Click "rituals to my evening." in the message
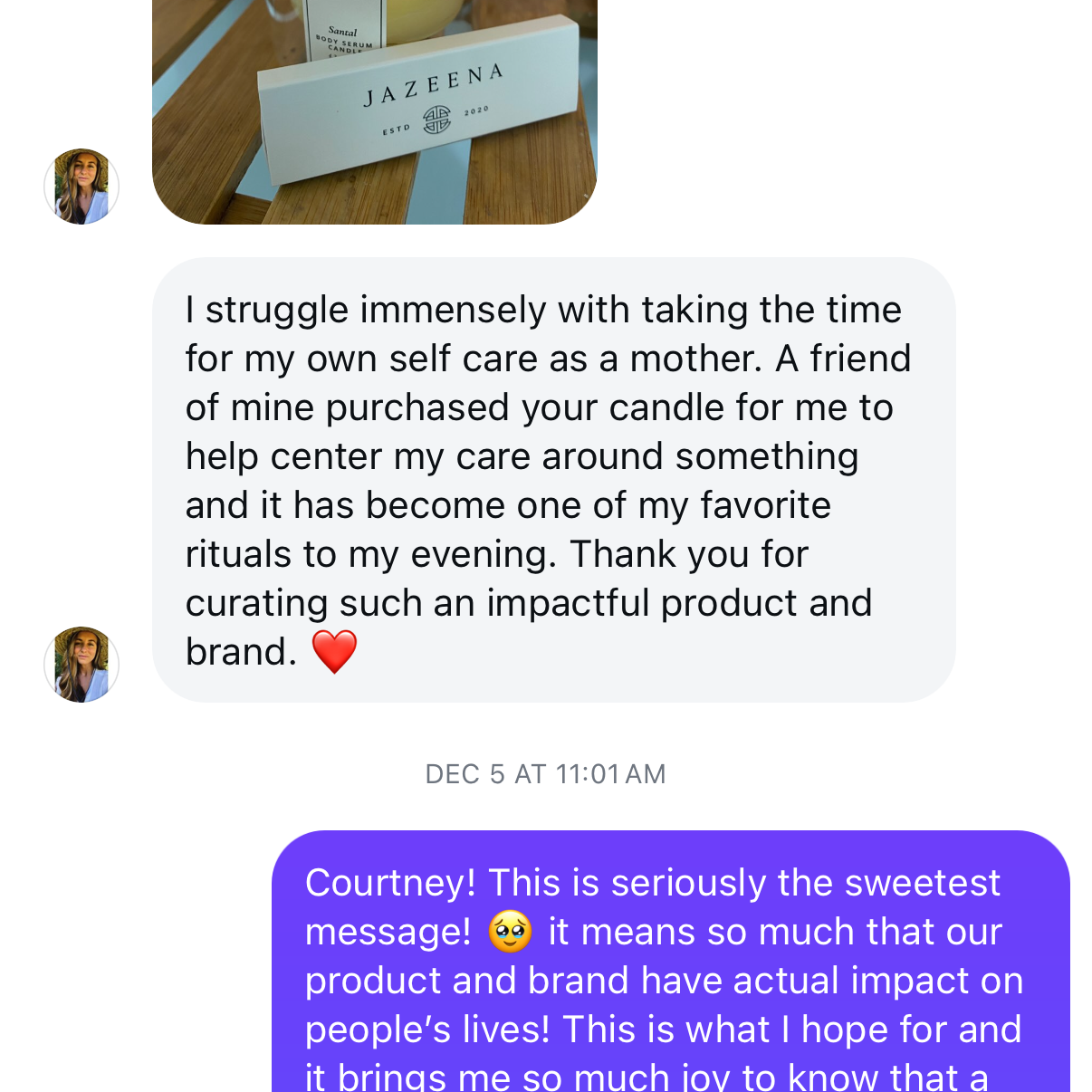The width and height of the screenshot is (1092, 1092). [371, 554]
